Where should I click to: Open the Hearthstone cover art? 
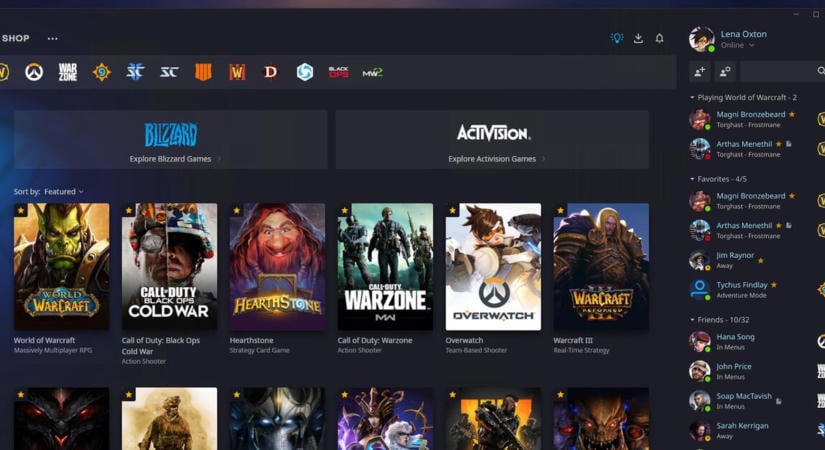pyautogui.click(x=277, y=267)
